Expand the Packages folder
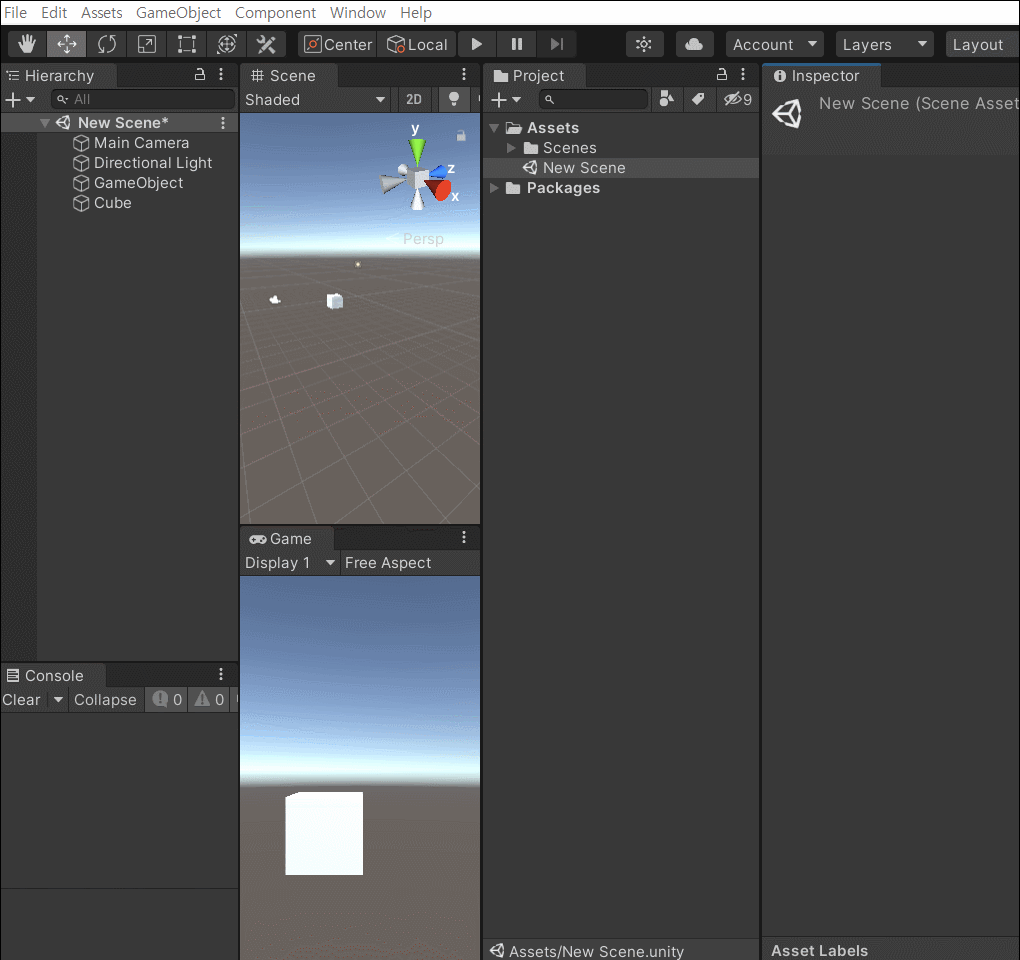Viewport: 1020px width, 960px height. [494, 188]
